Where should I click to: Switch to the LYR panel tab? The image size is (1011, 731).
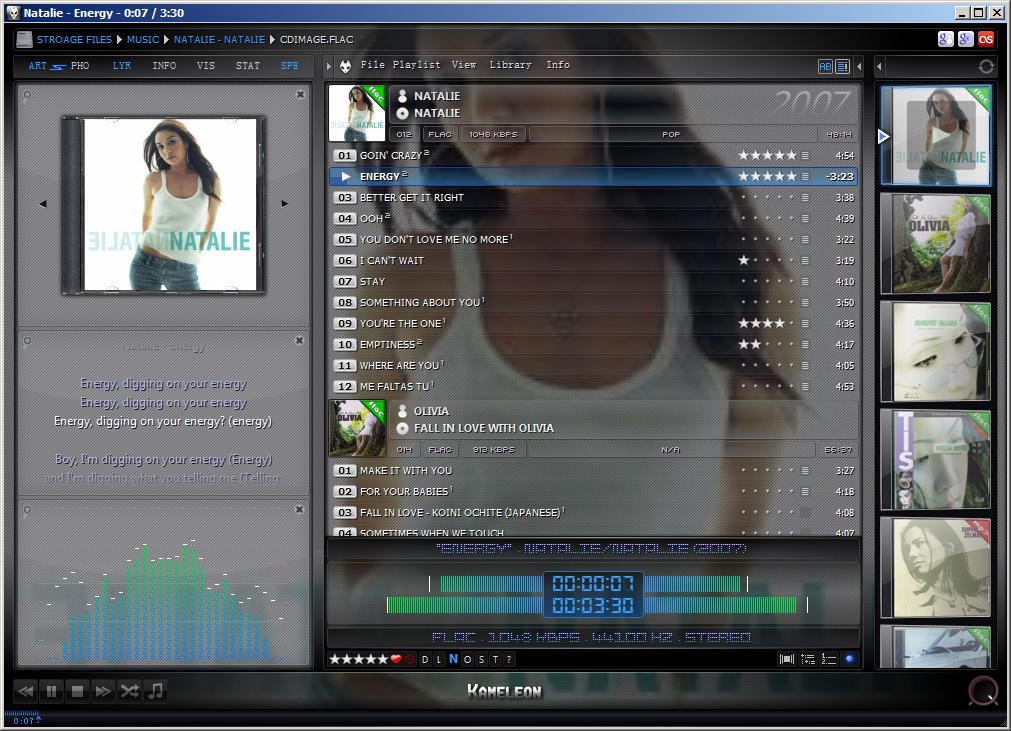coord(122,66)
